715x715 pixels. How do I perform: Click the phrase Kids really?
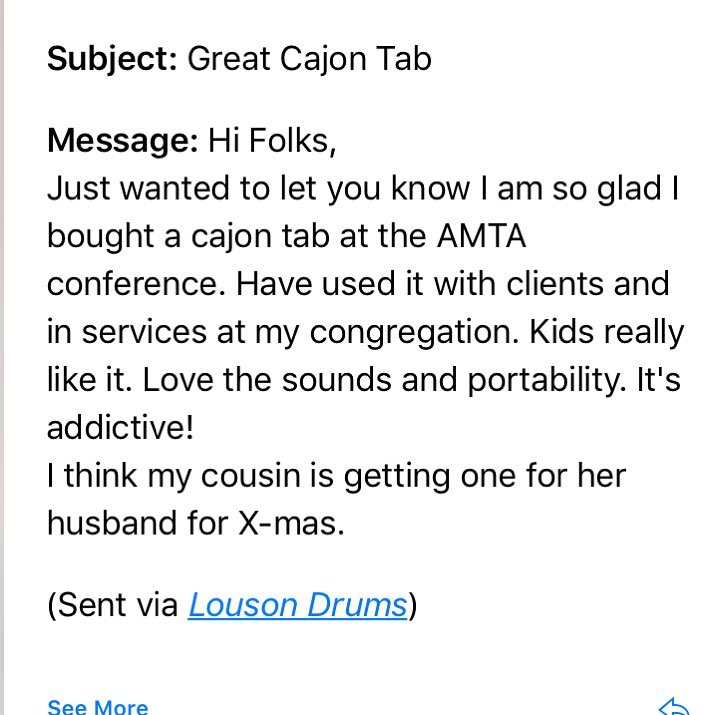(606, 333)
